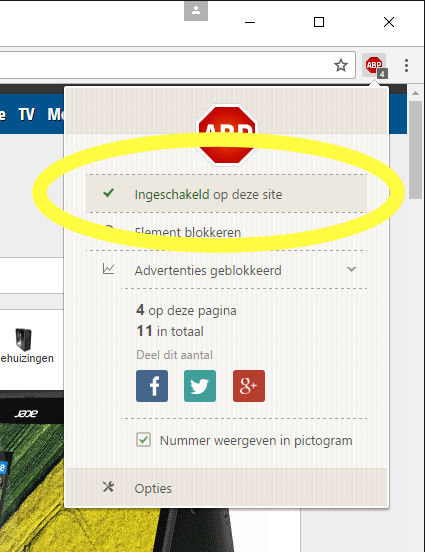Share blocked count on Google Plus
Screen dimensions: 425x552
coord(249,386)
